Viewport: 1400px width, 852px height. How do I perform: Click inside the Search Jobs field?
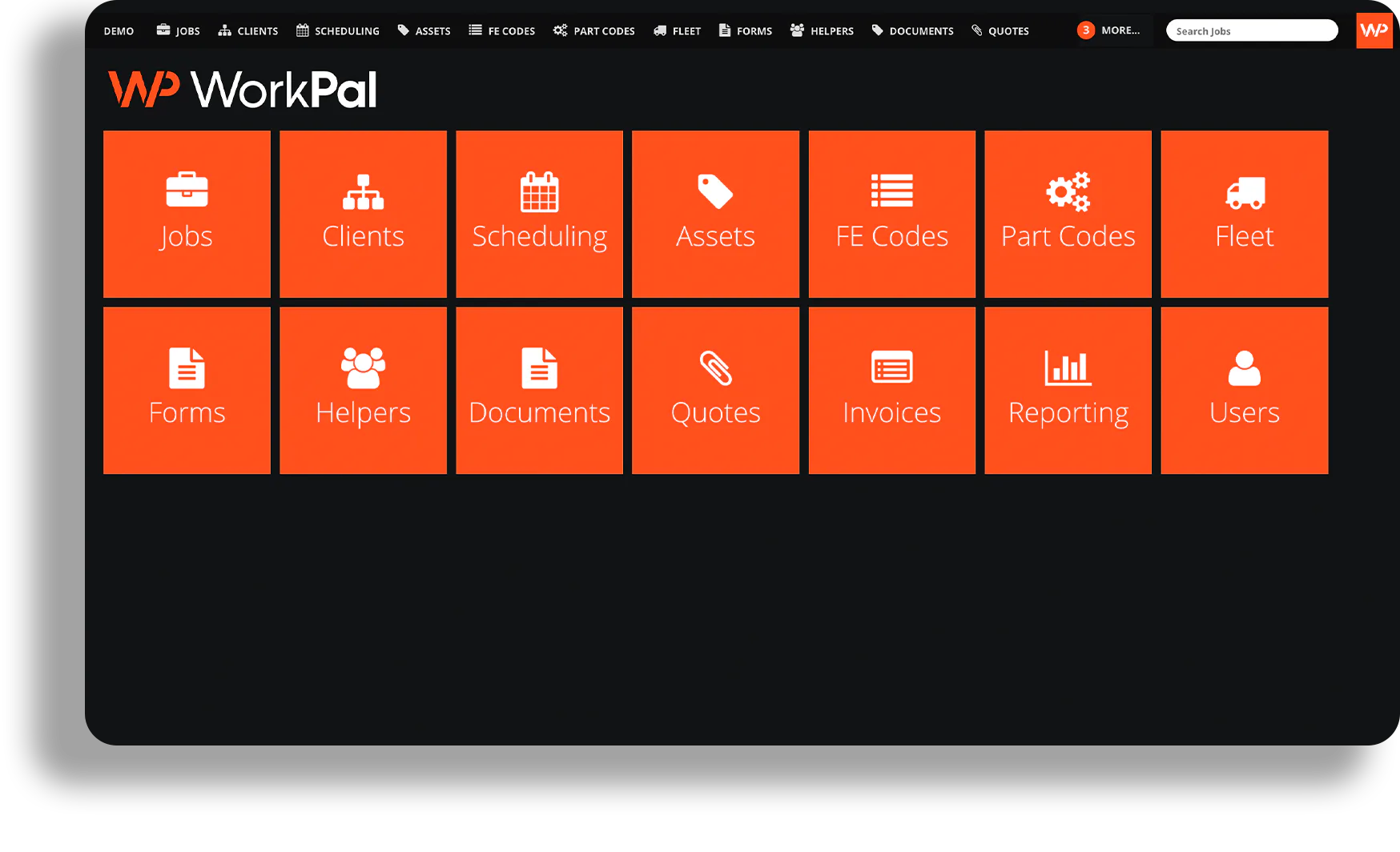pyautogui.click(x=1251, y=30)
